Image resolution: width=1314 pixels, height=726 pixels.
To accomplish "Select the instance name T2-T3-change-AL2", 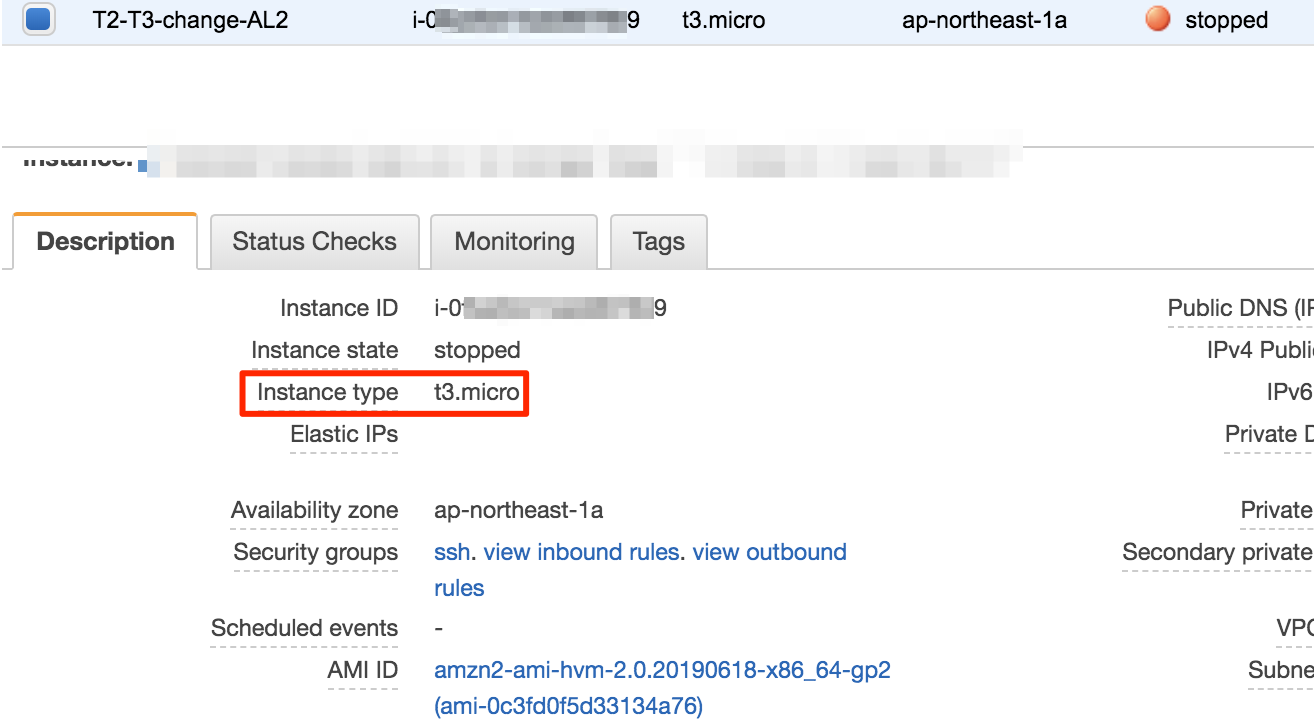I will click(x=190, y=20).
